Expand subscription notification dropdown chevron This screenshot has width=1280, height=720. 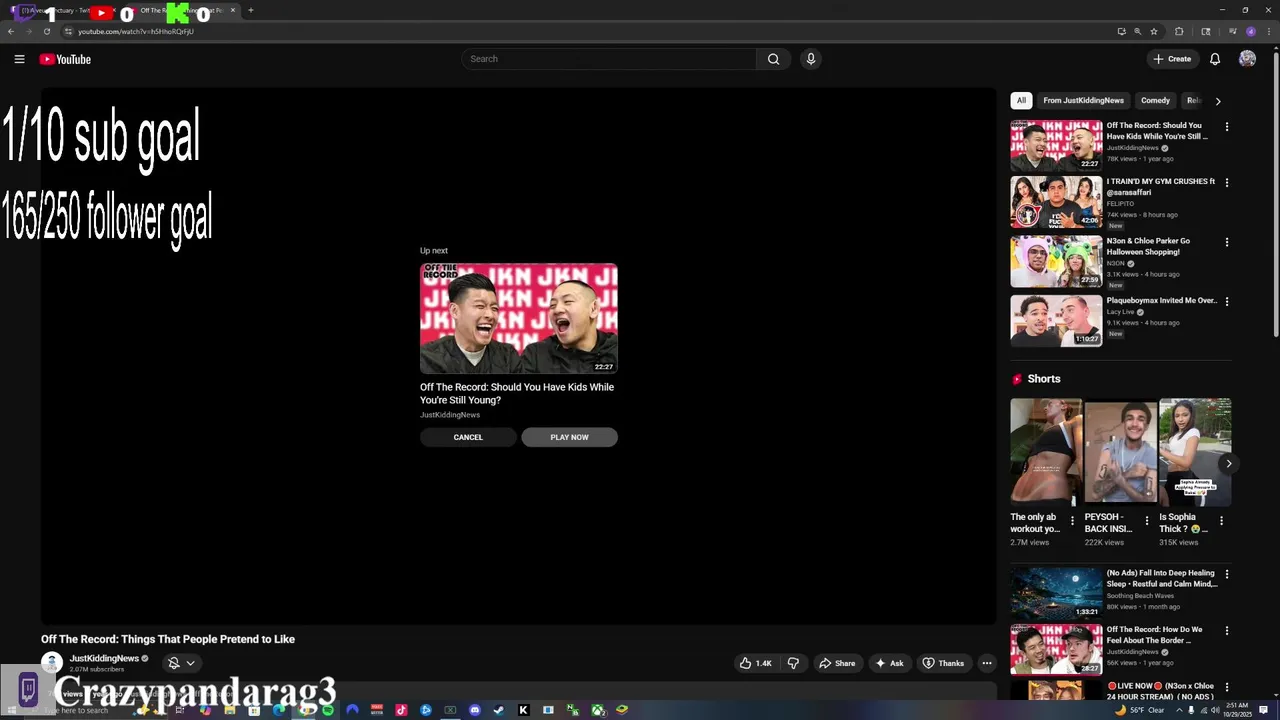coord(190,663)
